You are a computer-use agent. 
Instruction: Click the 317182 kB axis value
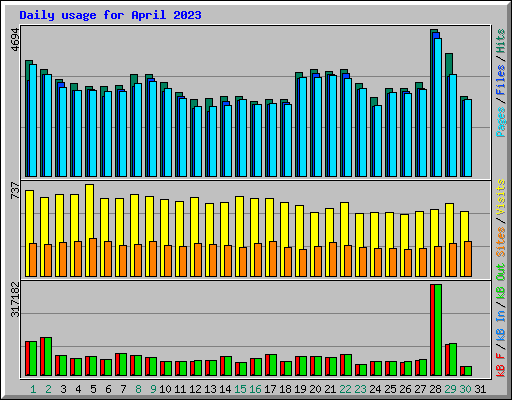click(15, 299)
